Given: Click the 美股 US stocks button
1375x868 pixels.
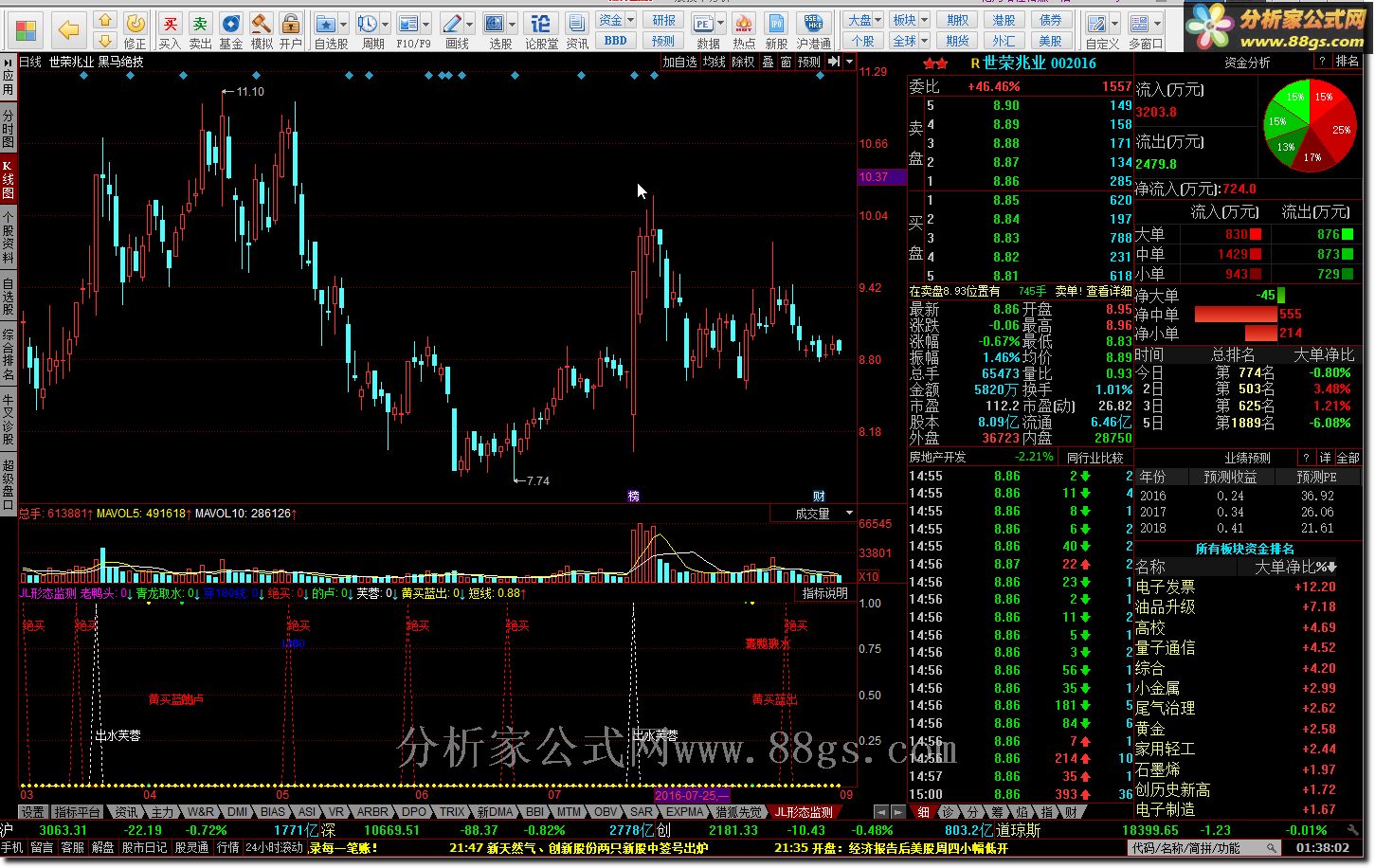Looking at the screenshot, I should click(x=1051, y=41).
